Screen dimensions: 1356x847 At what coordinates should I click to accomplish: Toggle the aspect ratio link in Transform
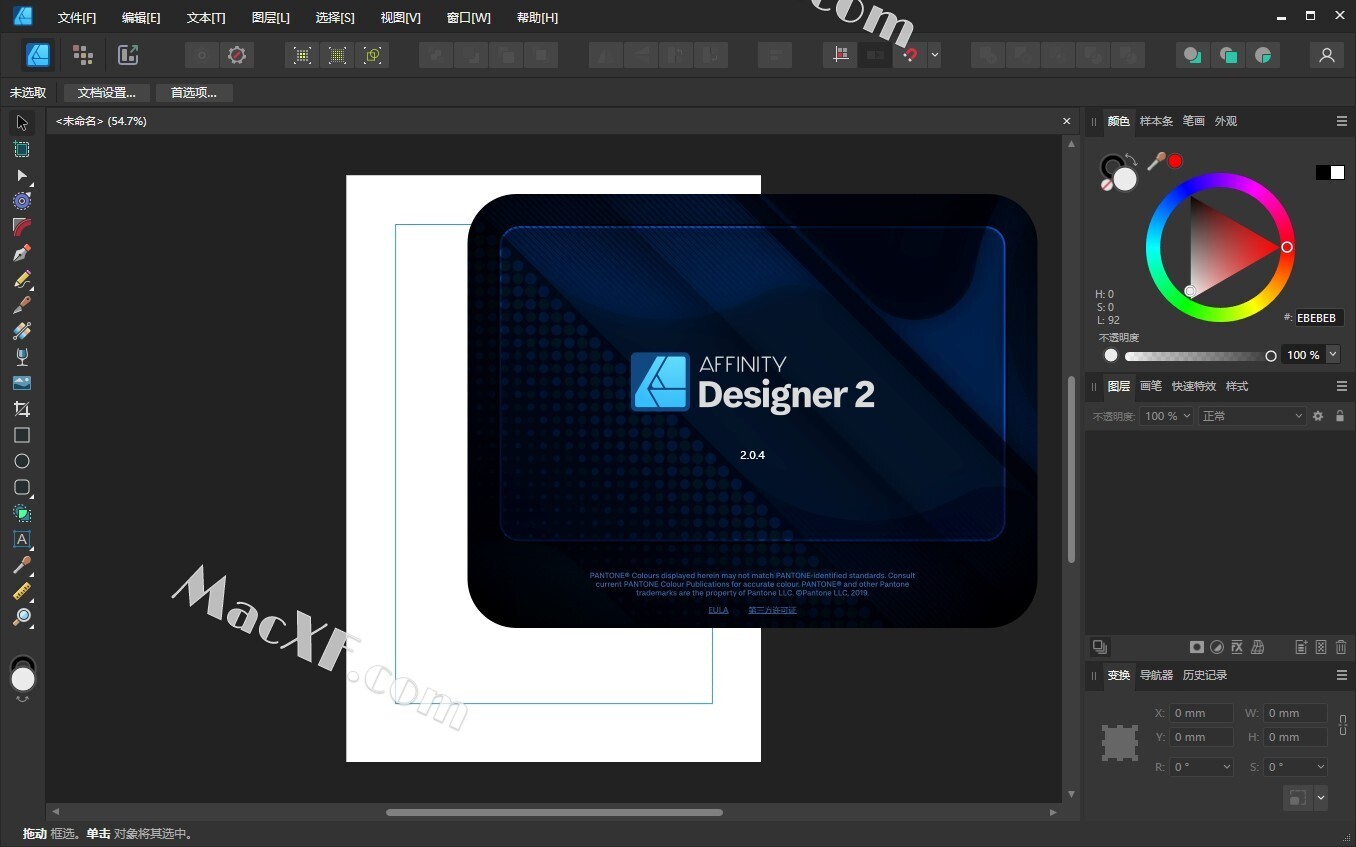pyautogui.click(x=1343, y=725)
